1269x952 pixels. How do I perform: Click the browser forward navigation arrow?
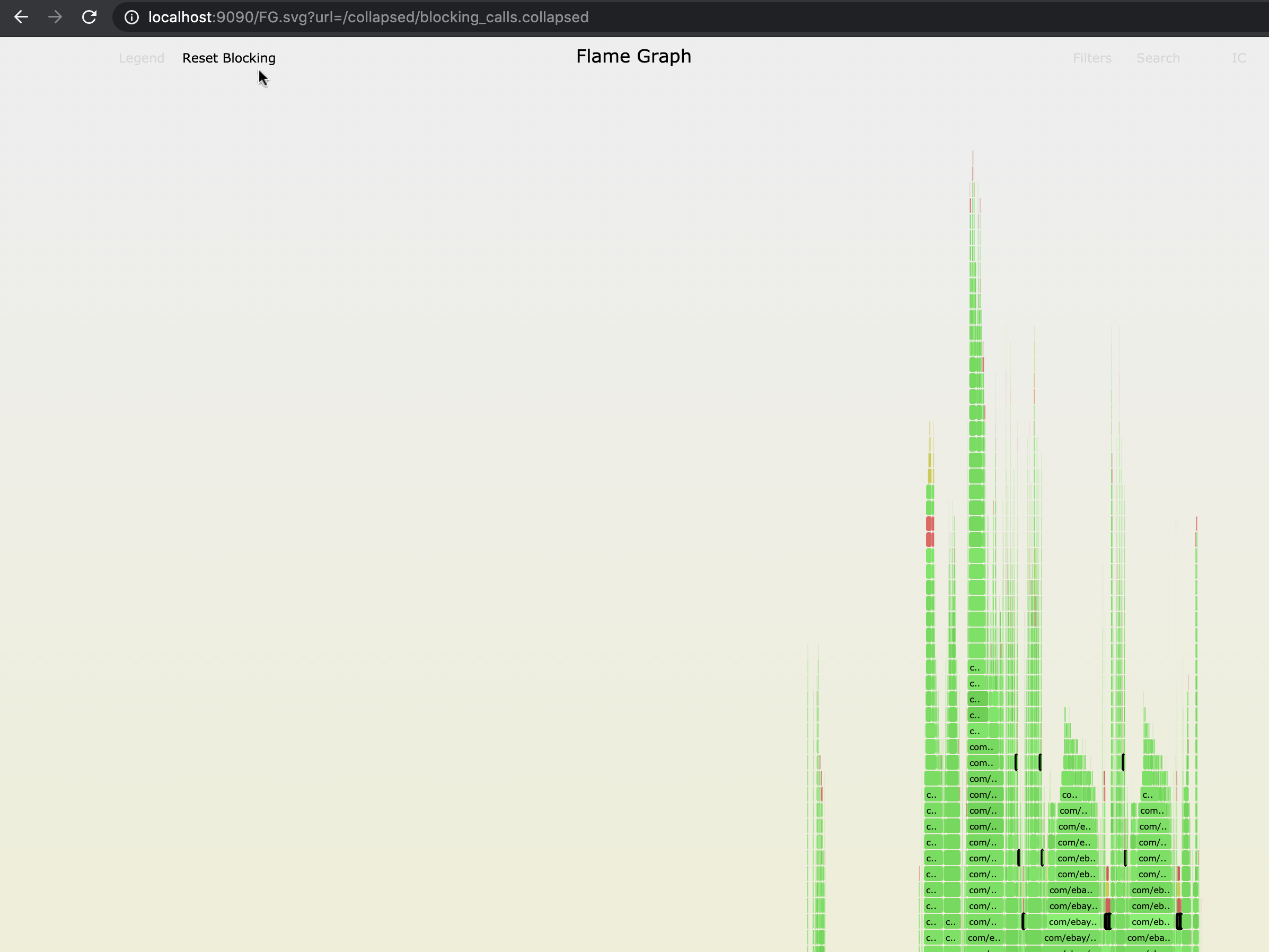pyautogui.click(x=56, y=17)
